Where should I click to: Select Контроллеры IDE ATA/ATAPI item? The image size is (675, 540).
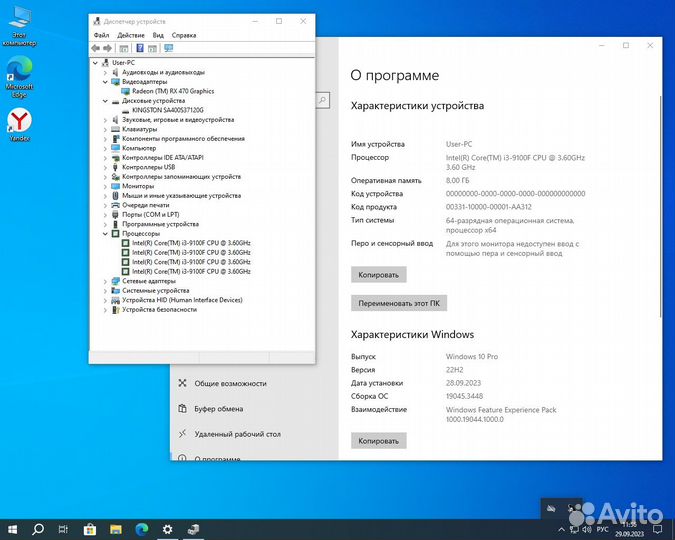(163, 158)
